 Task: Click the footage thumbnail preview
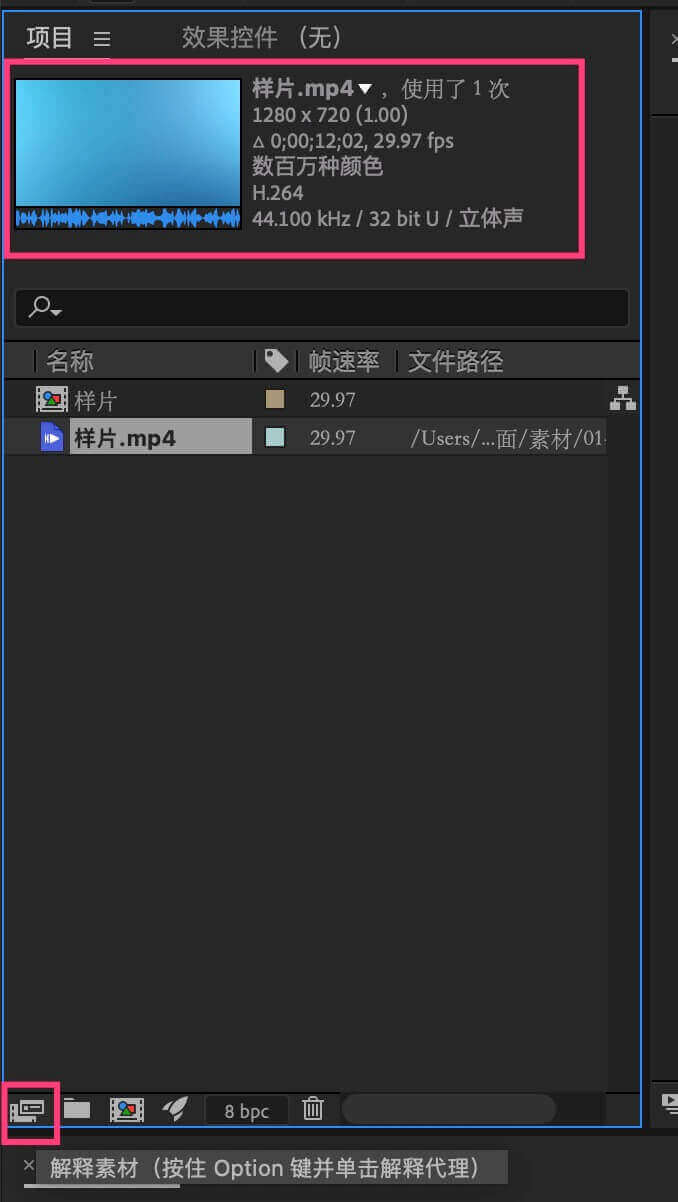point(128,154)
